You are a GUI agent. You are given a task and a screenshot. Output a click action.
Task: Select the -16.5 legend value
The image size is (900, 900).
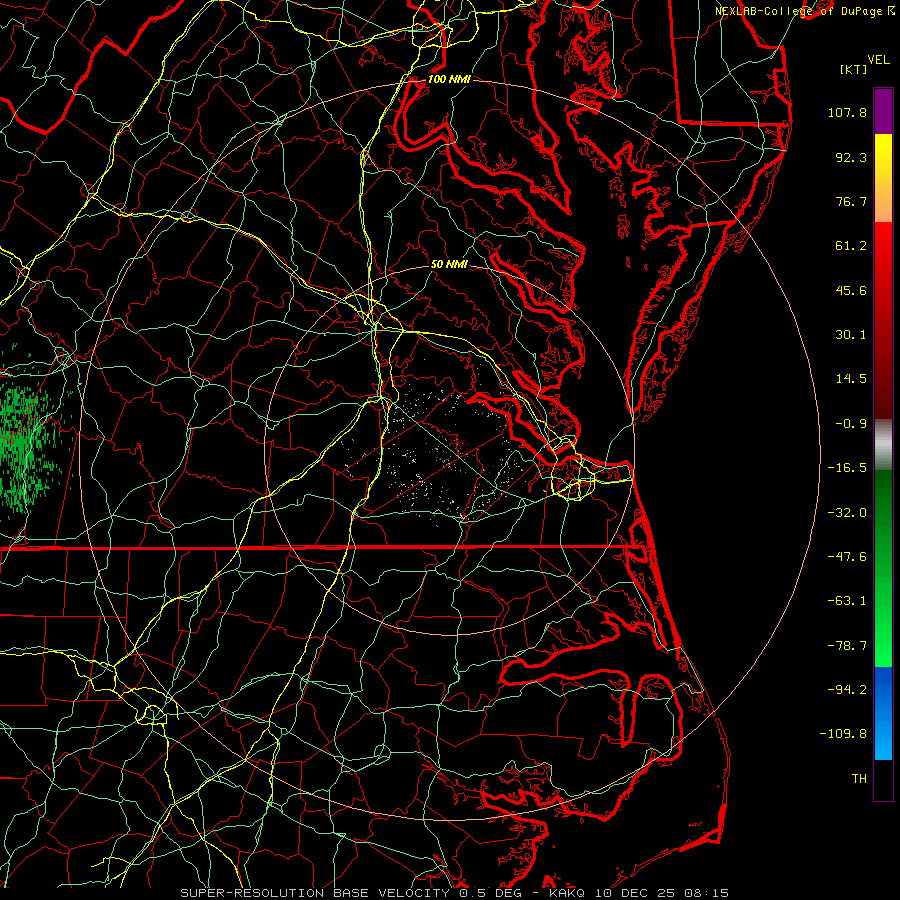click(847, 468)
